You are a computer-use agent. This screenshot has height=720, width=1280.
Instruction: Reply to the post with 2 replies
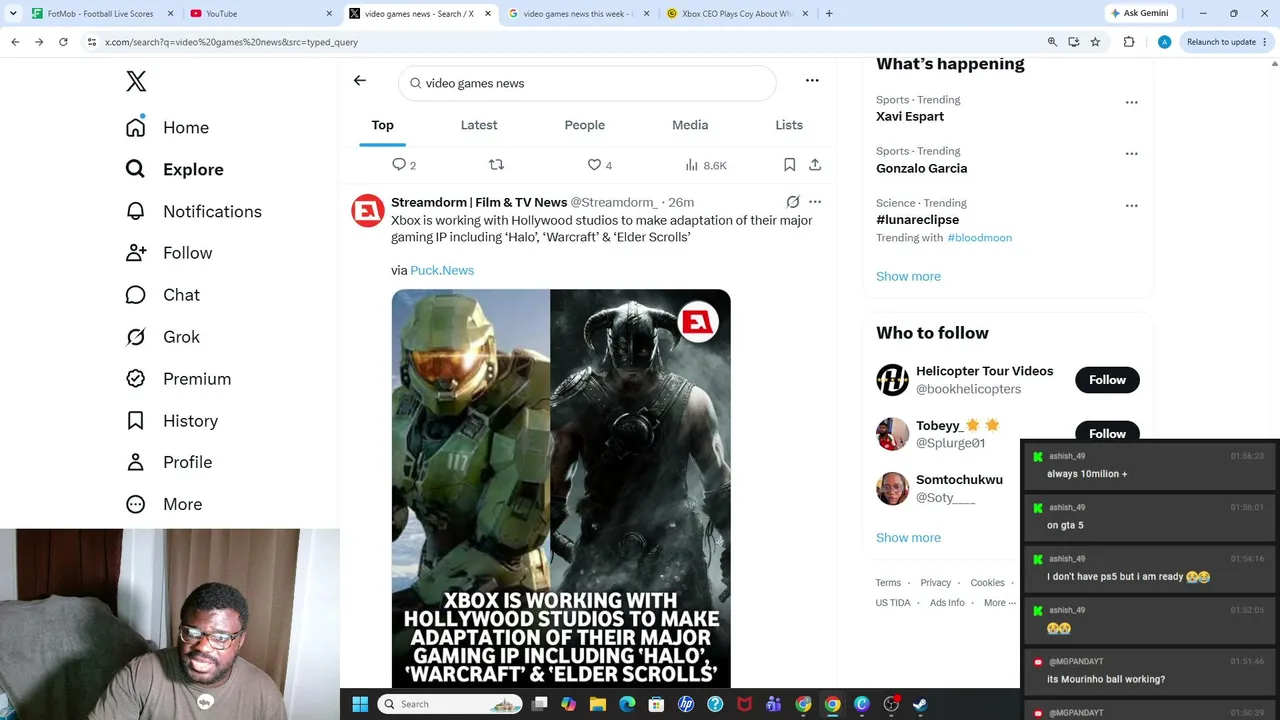[403, 165]
